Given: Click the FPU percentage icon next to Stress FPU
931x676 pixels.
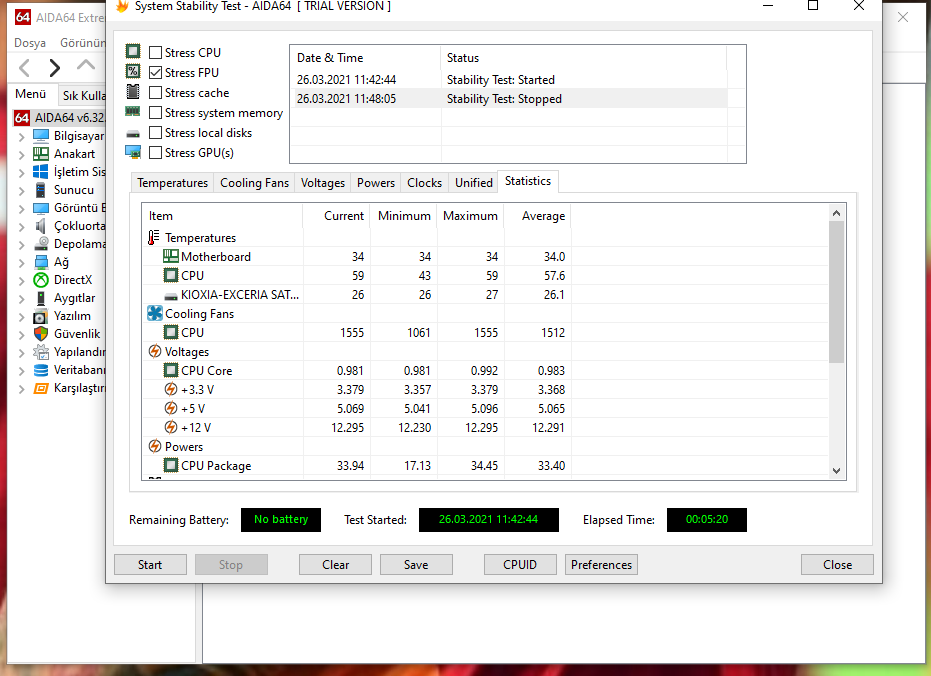Looking at the screenshot, I should coord(133,72).
